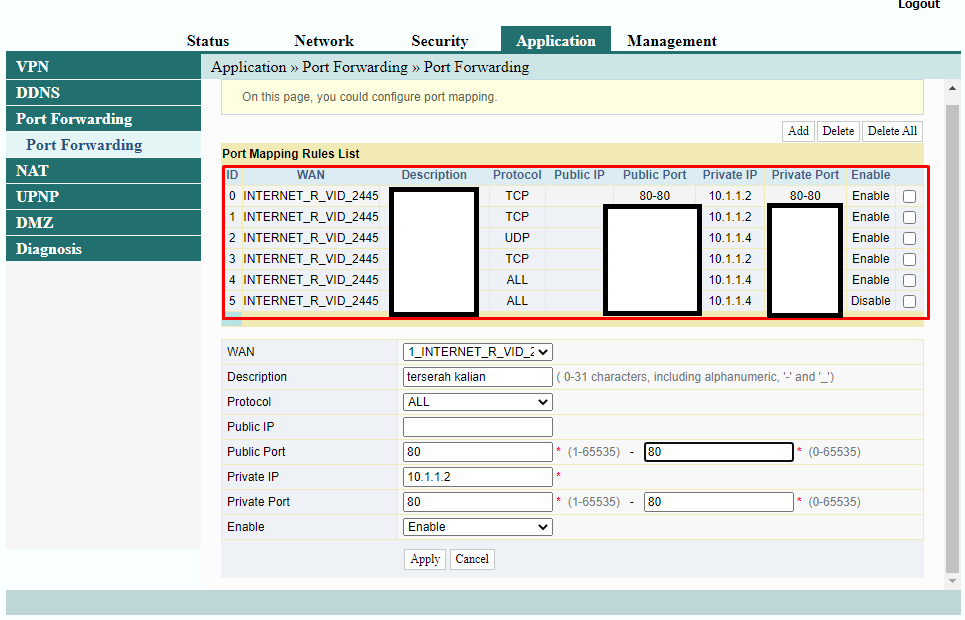Select checkbox of the UDP rule row

(x=909, y=238)
